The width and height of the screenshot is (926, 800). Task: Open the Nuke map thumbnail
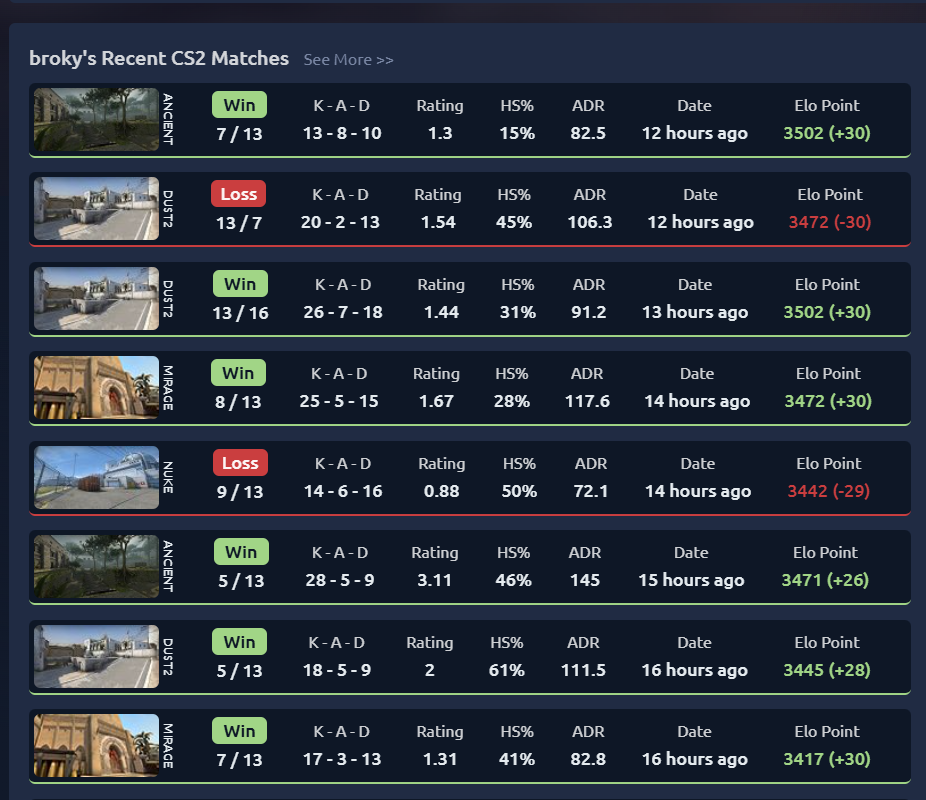point(96,477)
